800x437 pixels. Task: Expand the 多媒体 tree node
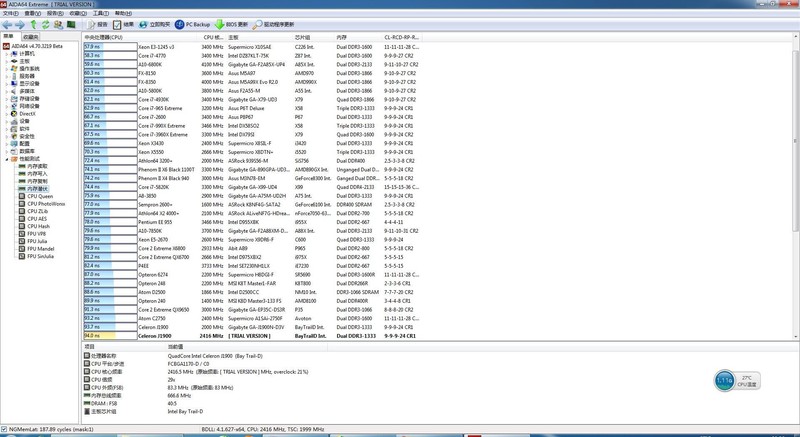click(7, 91)
